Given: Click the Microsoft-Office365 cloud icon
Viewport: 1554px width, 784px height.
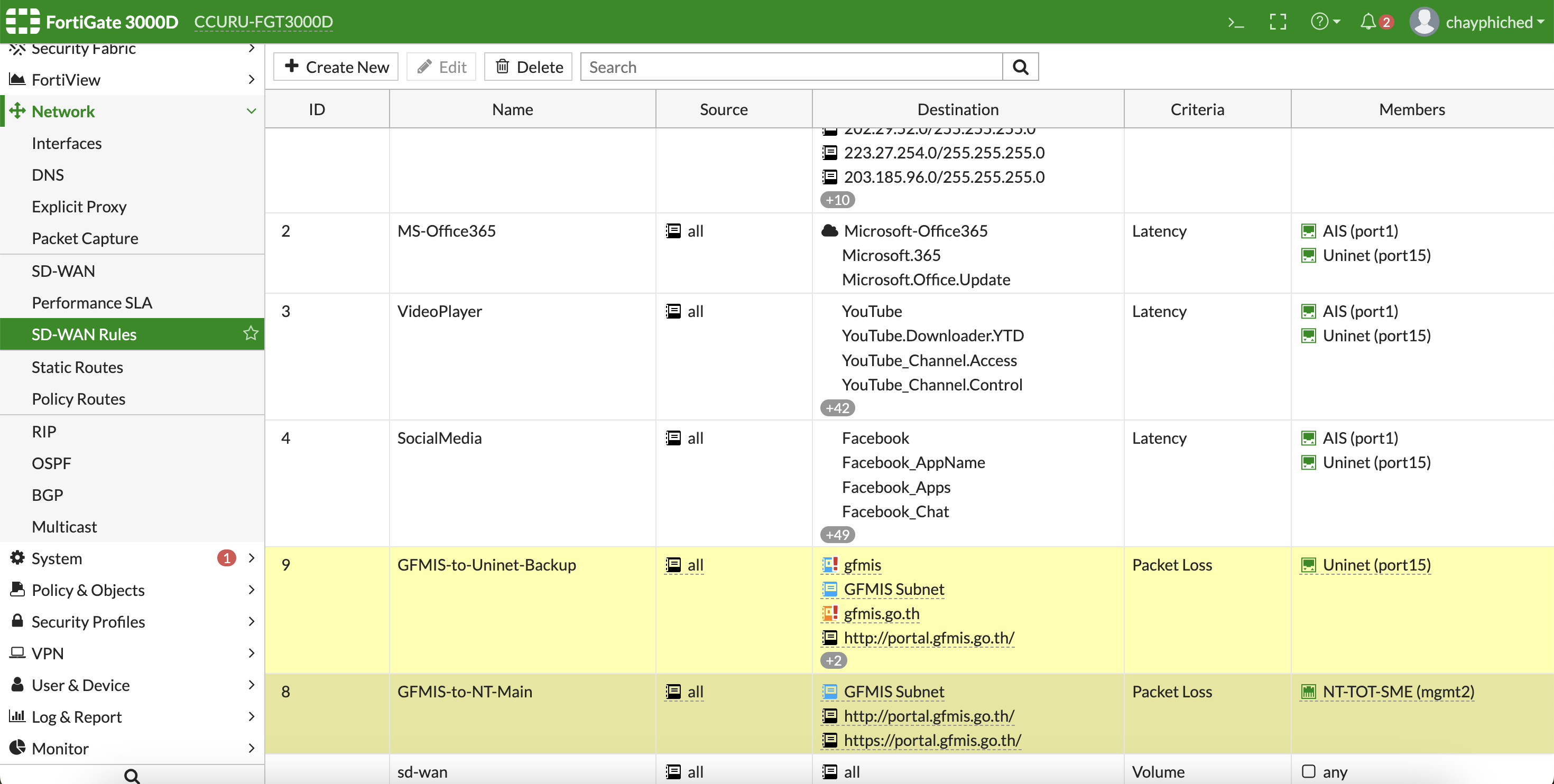Looking at the screenshot, I should [x=830, y=230].
